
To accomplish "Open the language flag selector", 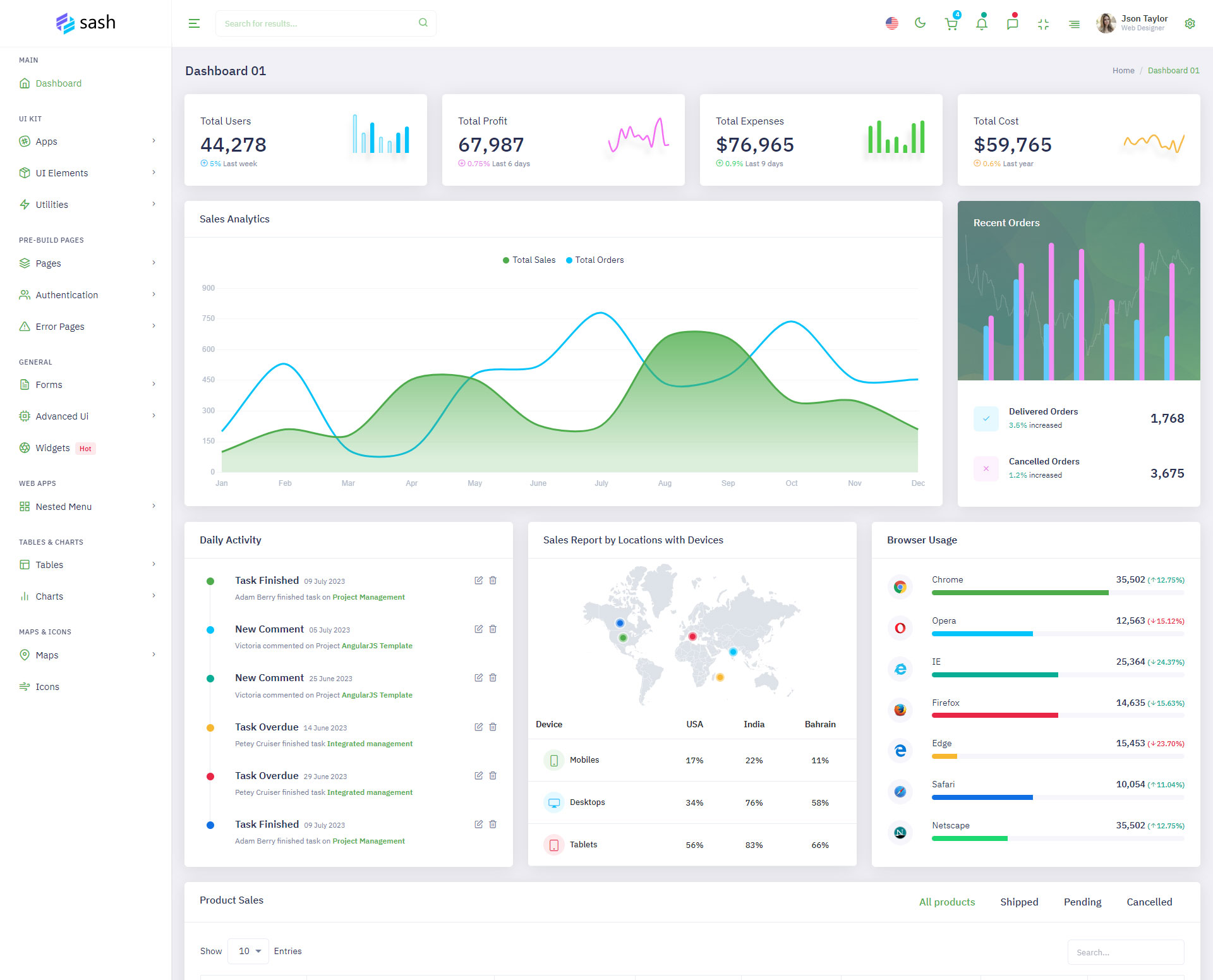I will coord(891,23).
